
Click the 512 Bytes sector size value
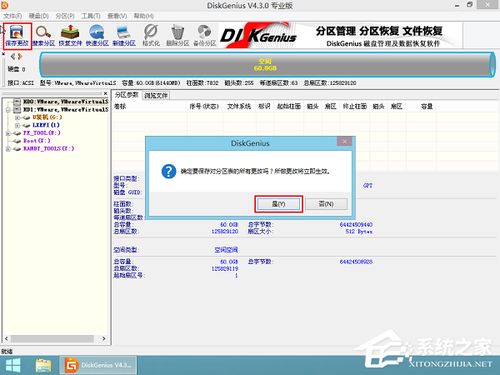[x=359, y=231]
